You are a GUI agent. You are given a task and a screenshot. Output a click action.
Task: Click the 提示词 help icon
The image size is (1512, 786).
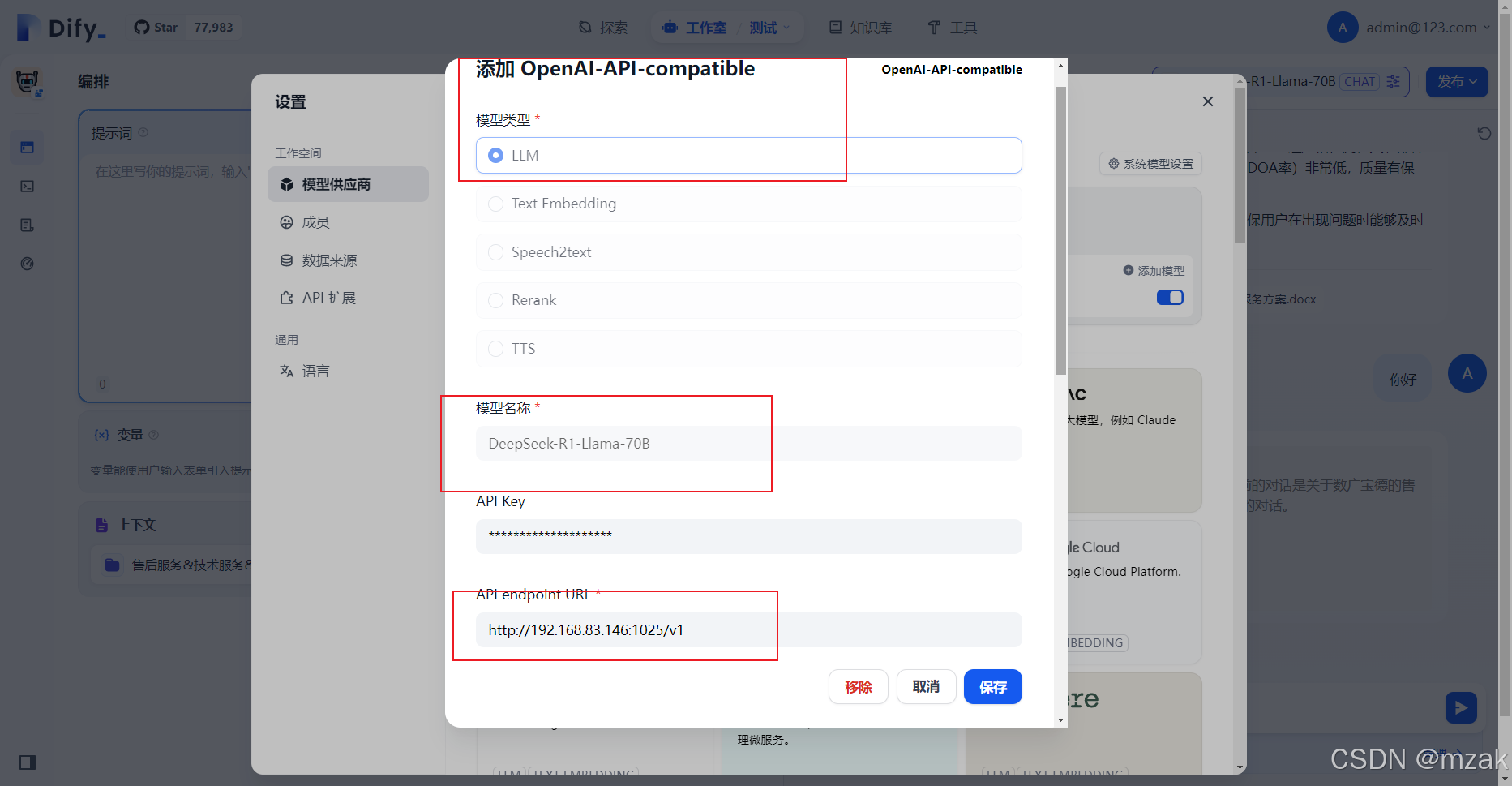click(x=143, y=132)
